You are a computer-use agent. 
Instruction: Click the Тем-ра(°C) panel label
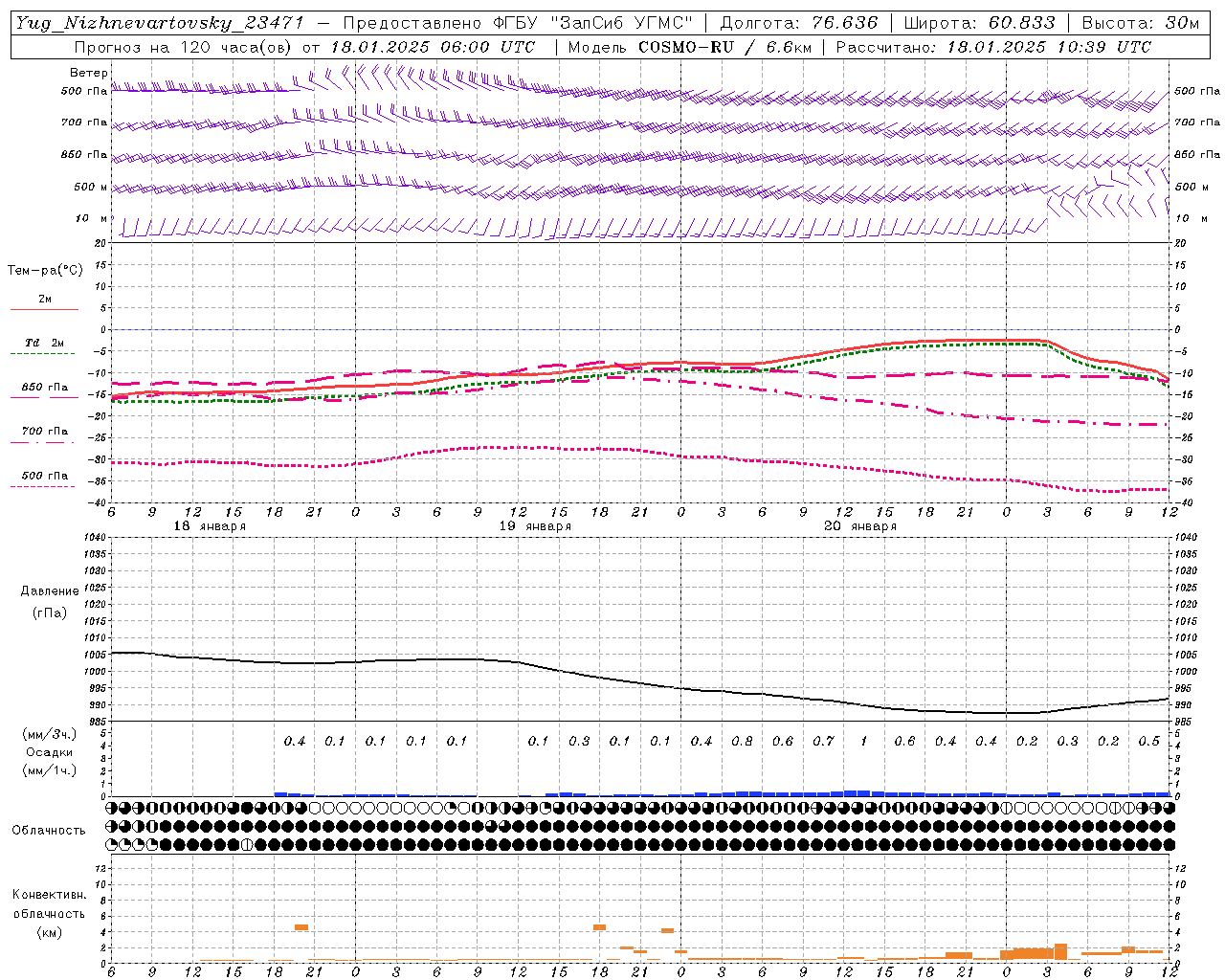45,271
